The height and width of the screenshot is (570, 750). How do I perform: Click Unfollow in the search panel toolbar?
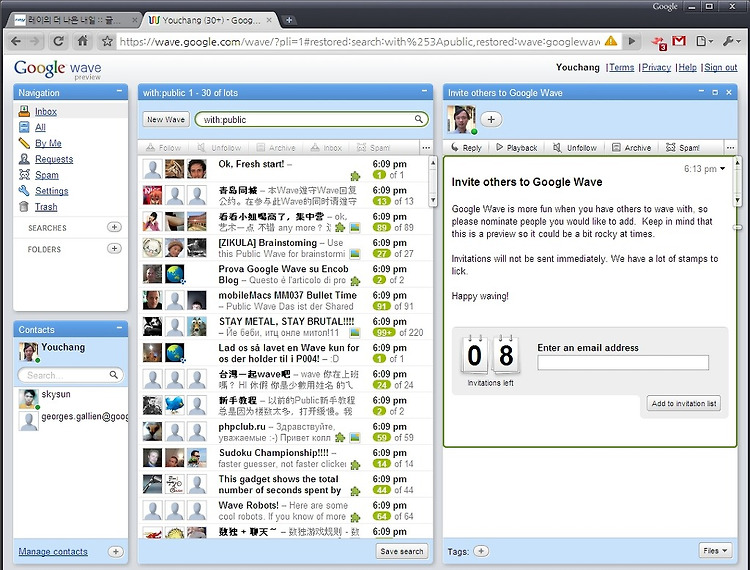click(x=220, y=148)
